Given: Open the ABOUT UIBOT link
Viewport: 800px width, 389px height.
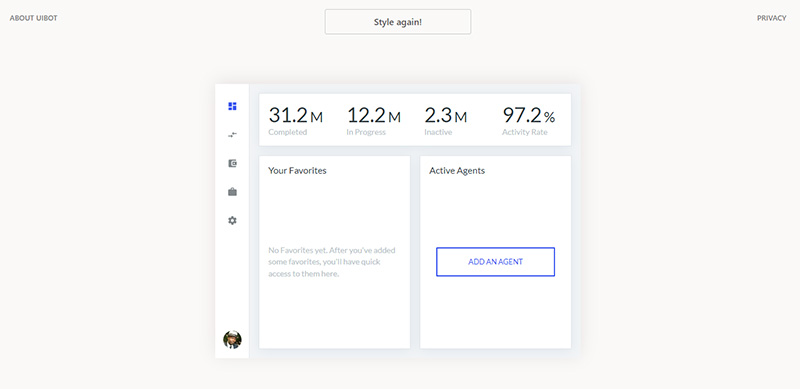Looking at the screenshot, I should (34, 18).
